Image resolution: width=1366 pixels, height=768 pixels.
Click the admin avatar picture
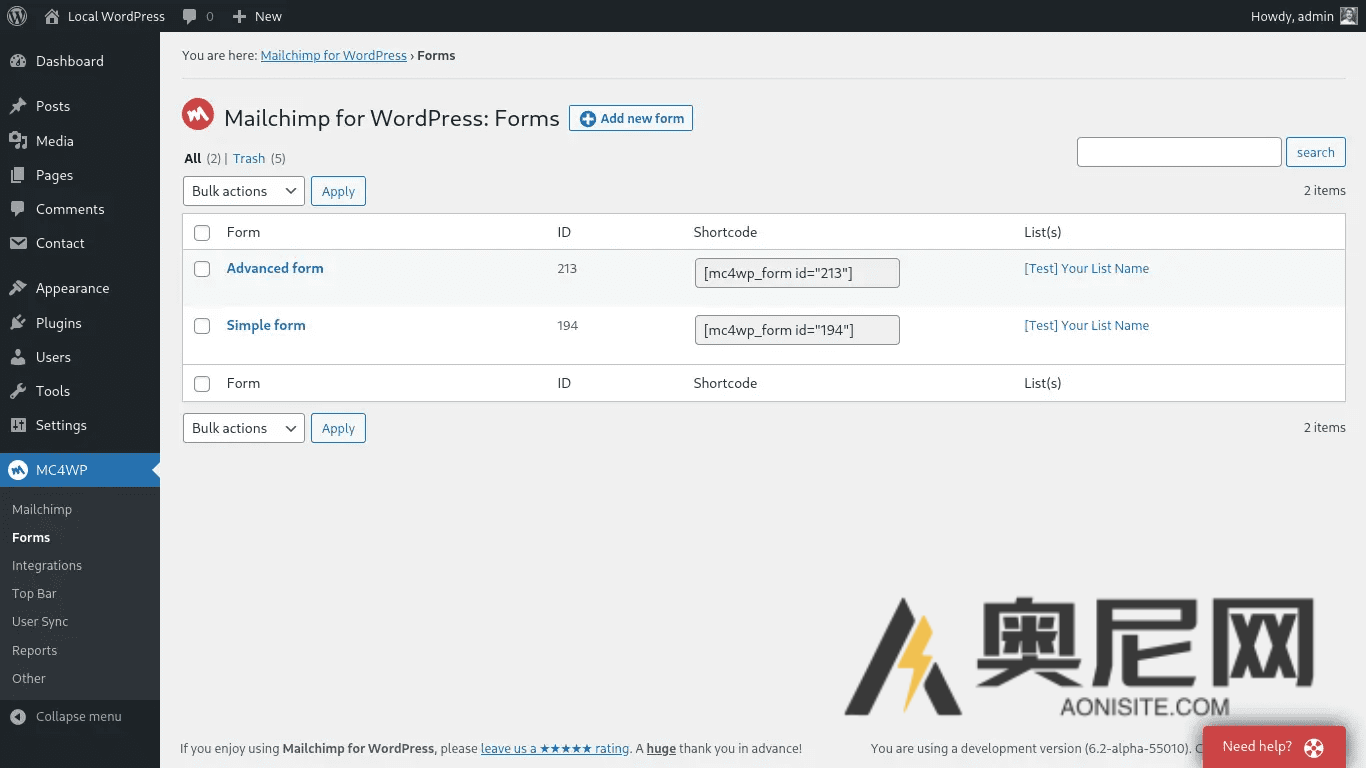pyautogui.click(x=1349, y=16)
